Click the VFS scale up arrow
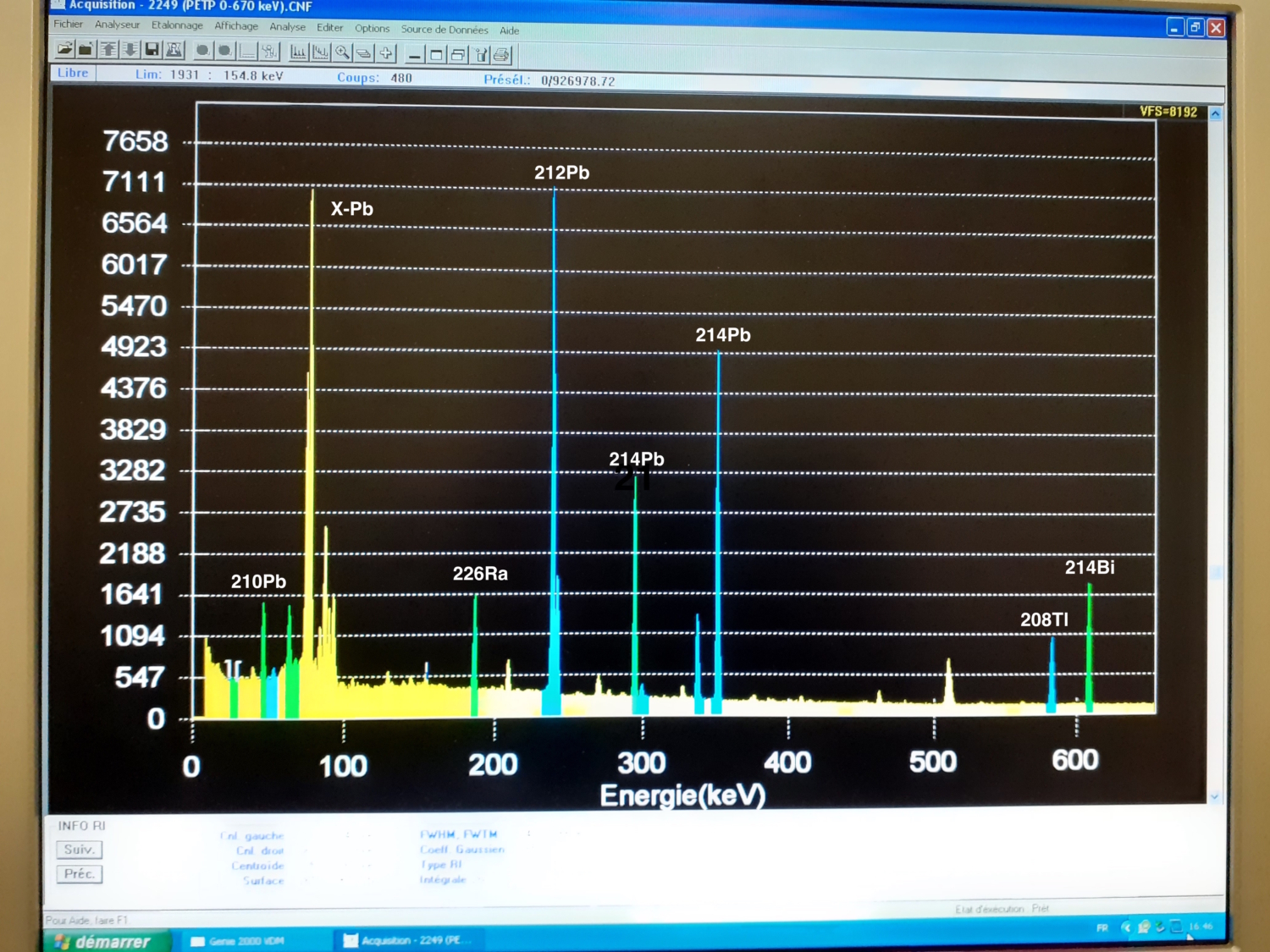Viewport: 1270px width, 952px height. 1216,113
